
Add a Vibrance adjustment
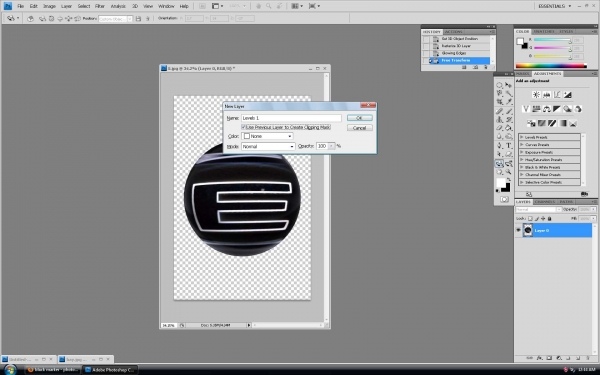(526, 109)
